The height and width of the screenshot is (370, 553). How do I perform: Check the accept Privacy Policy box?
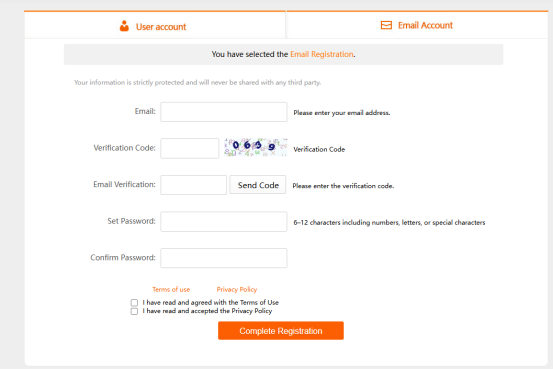click(134, 311)
